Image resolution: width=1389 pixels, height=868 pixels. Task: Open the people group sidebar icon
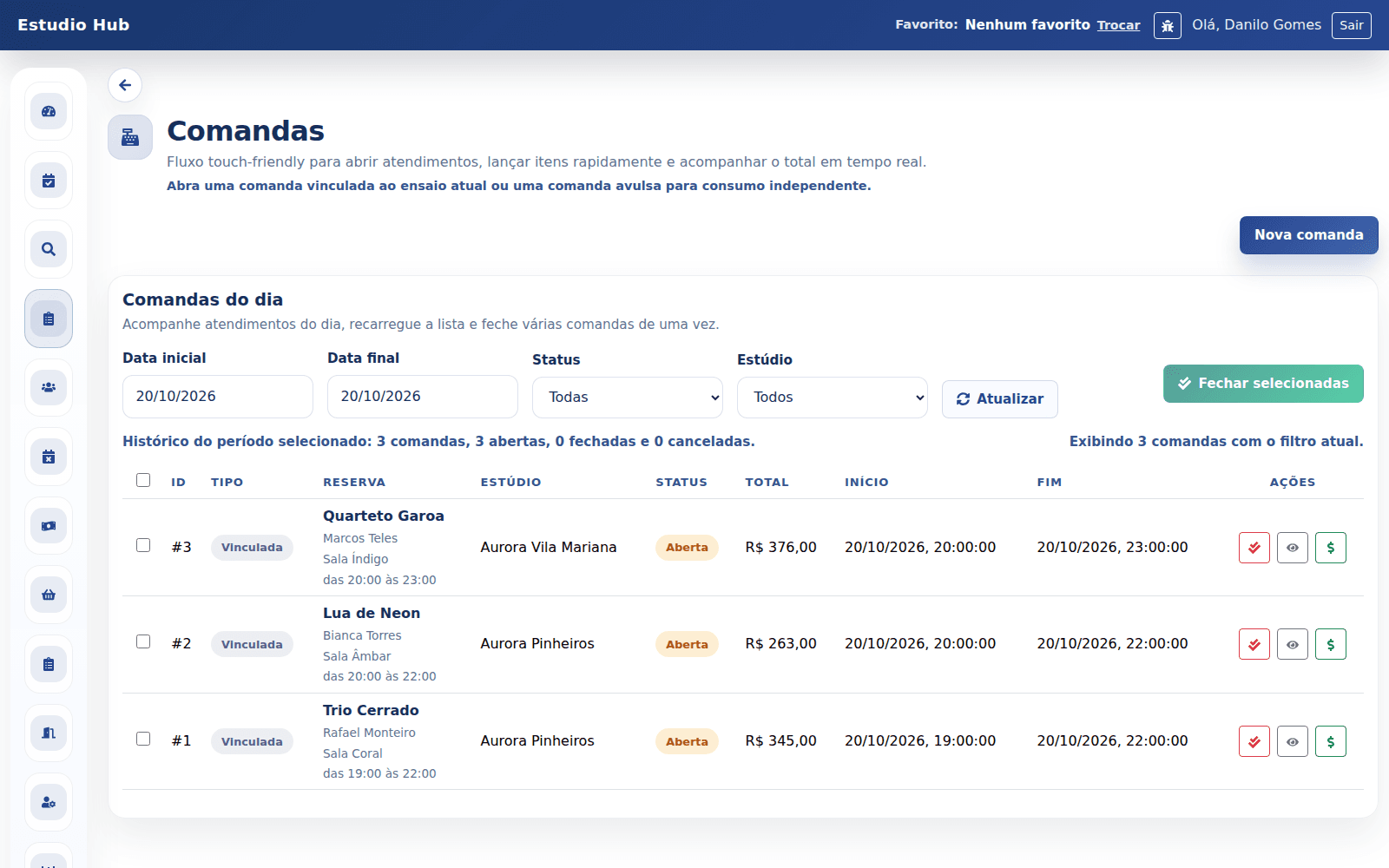(x=49, y=387)
